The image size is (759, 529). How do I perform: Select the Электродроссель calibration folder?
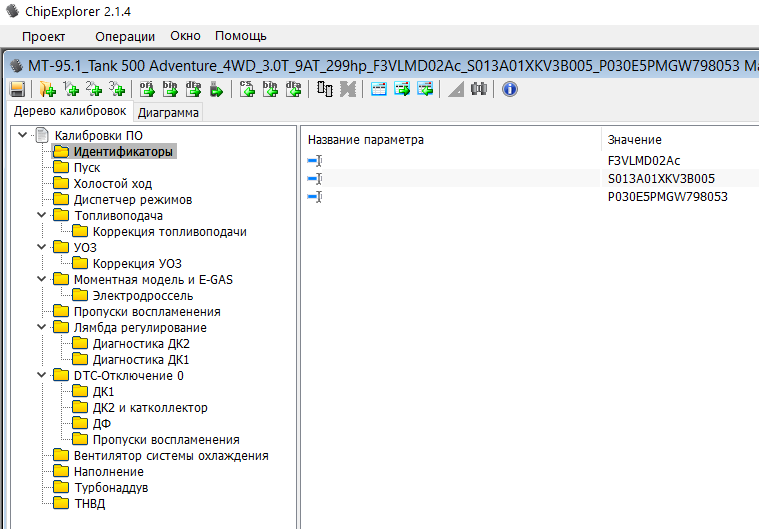[142, 296]
